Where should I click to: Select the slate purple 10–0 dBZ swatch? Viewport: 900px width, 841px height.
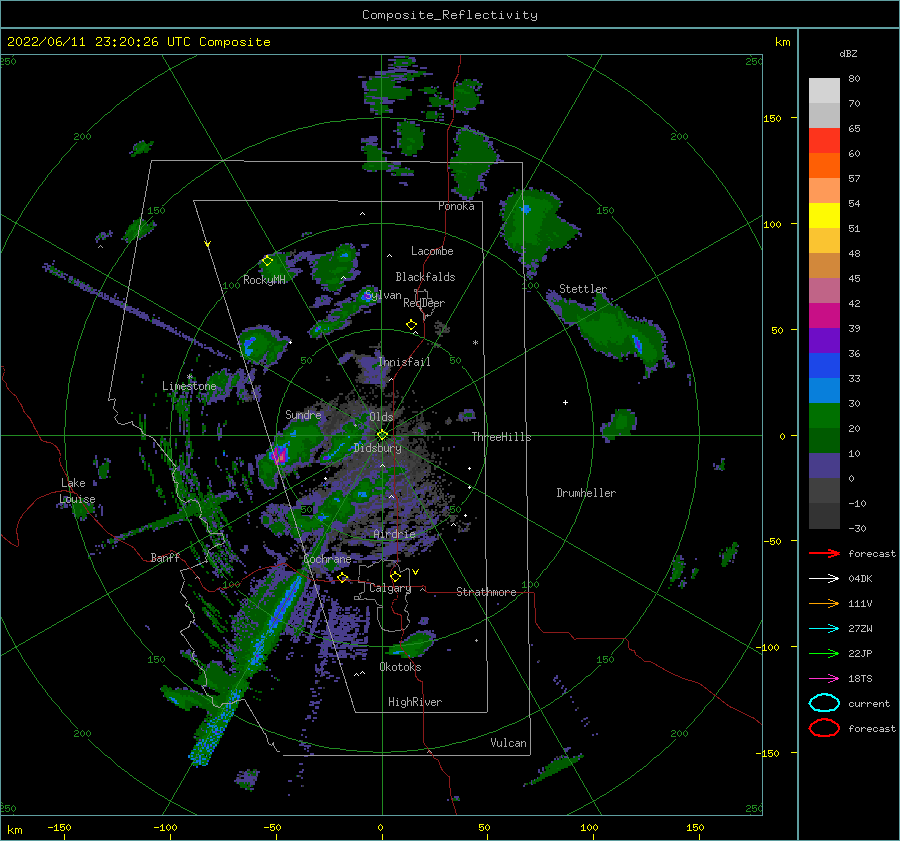824,466
